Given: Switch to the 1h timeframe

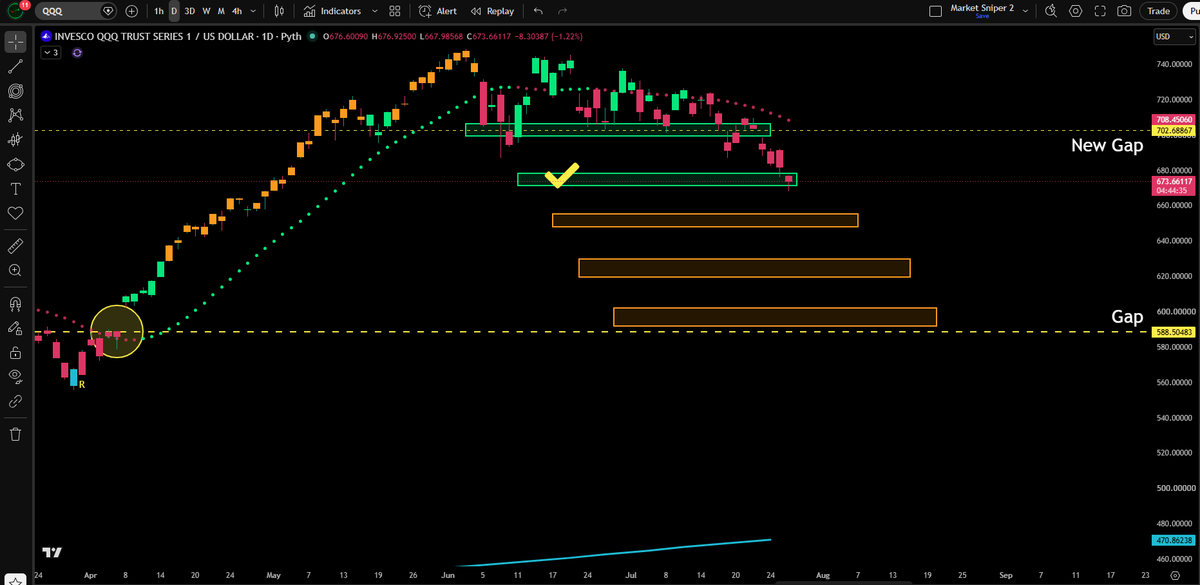Looking at the screenshot, I should pyautogui.click(x=159, y=11).
